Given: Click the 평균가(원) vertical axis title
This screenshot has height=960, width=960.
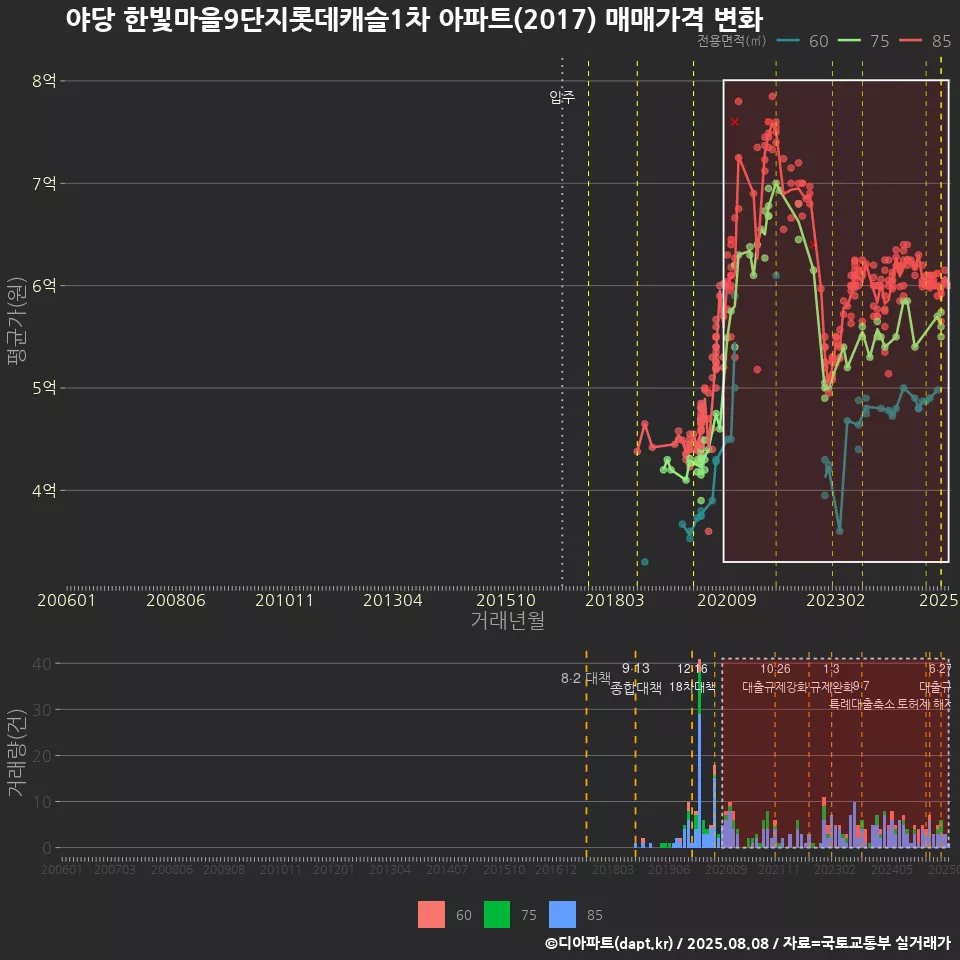Looking at the screenshot, I should pyautogui.click(x=17, y=321).
